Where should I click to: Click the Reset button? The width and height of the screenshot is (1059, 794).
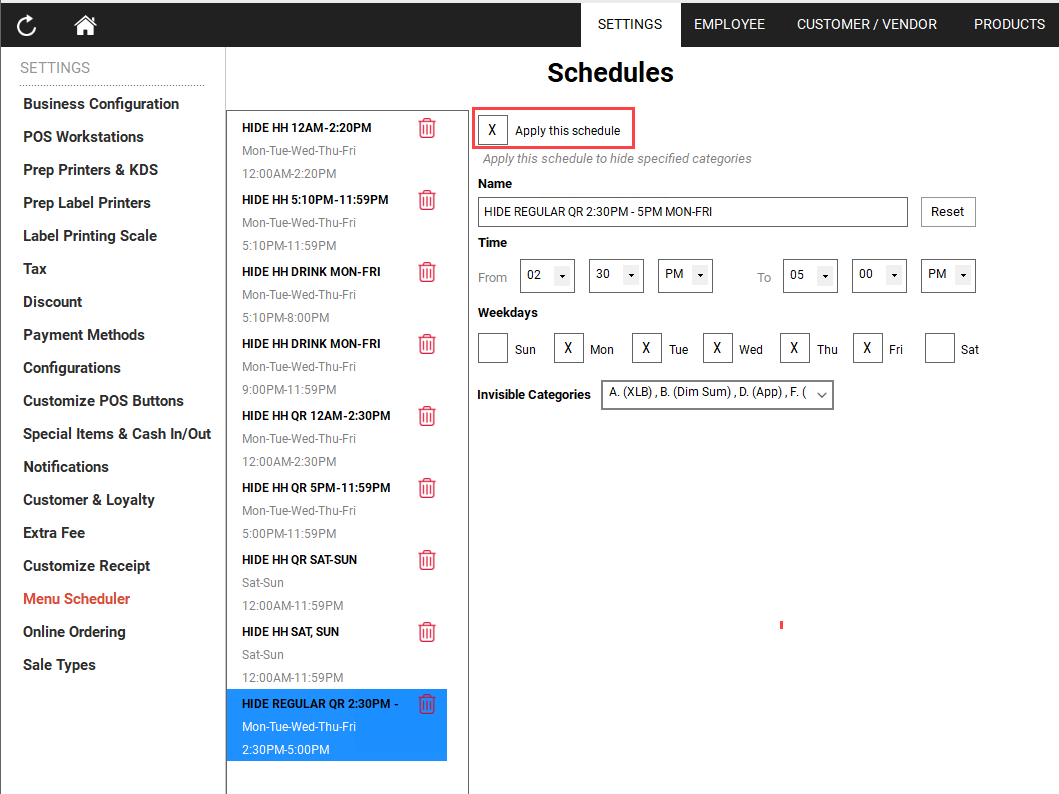pyautogui.click(x=947, y=211)
